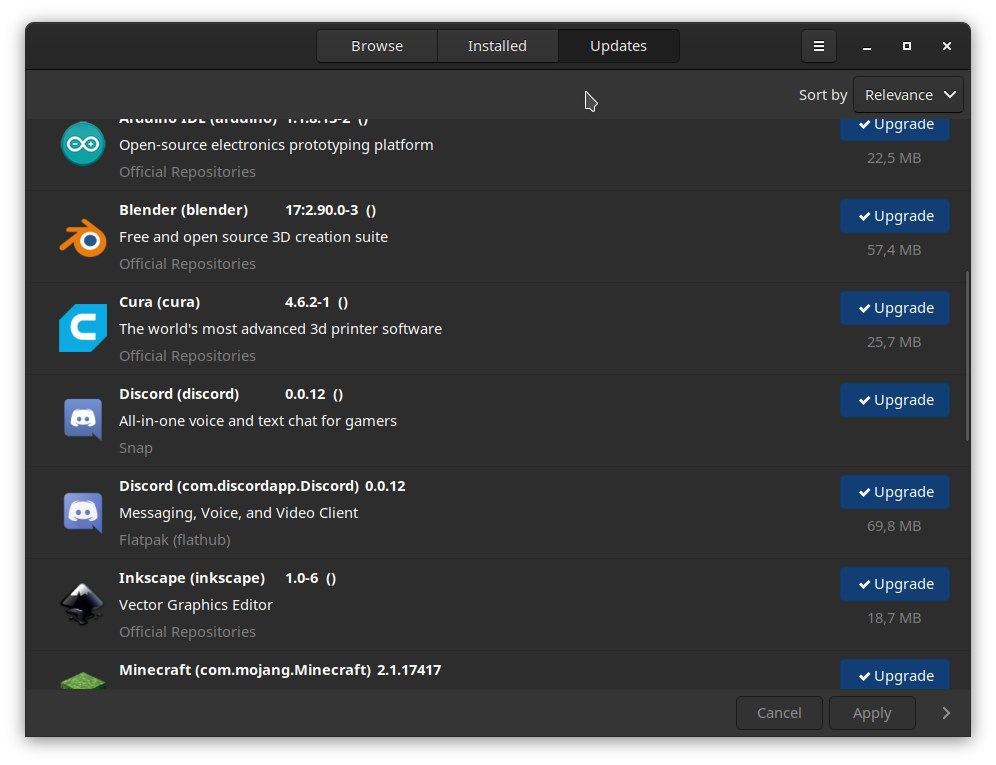The image size is (996, 765).
Task: Click the details arrow next to Apply
Action: coord(946,713)
